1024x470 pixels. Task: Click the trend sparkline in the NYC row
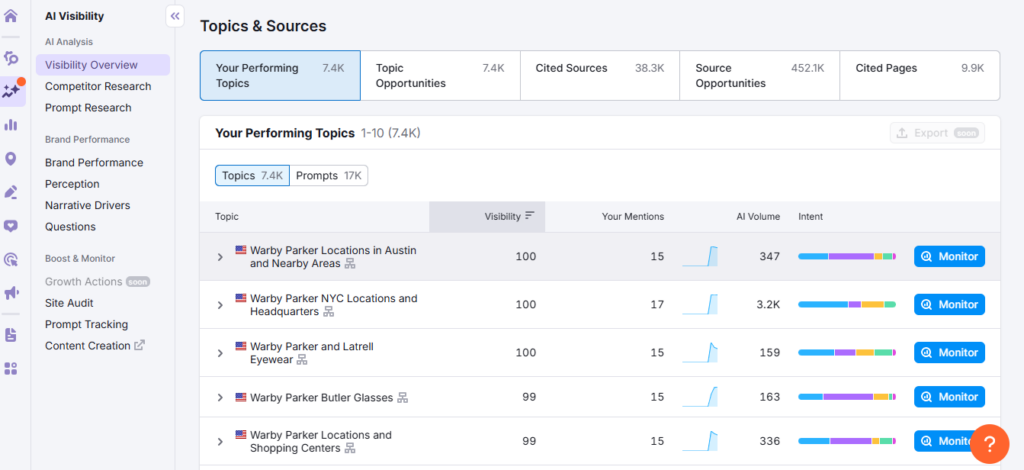700,304
